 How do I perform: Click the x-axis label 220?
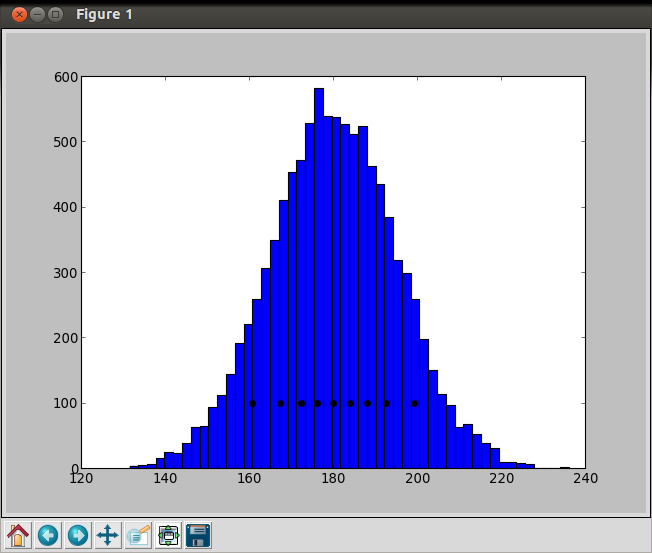501,479
